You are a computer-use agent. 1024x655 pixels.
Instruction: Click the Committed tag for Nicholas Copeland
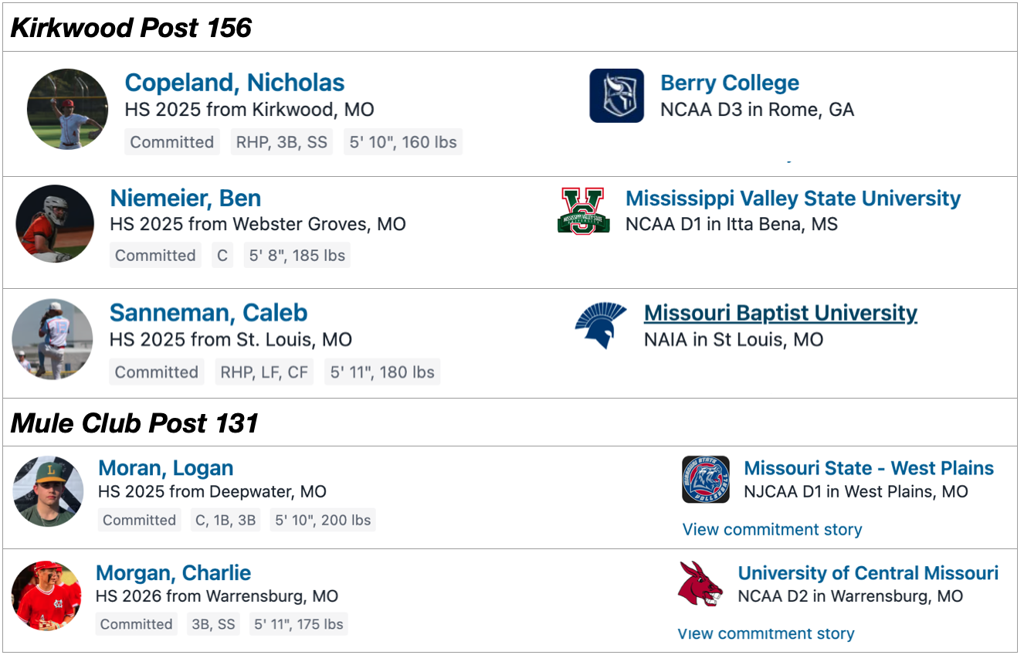click(172, 142)
